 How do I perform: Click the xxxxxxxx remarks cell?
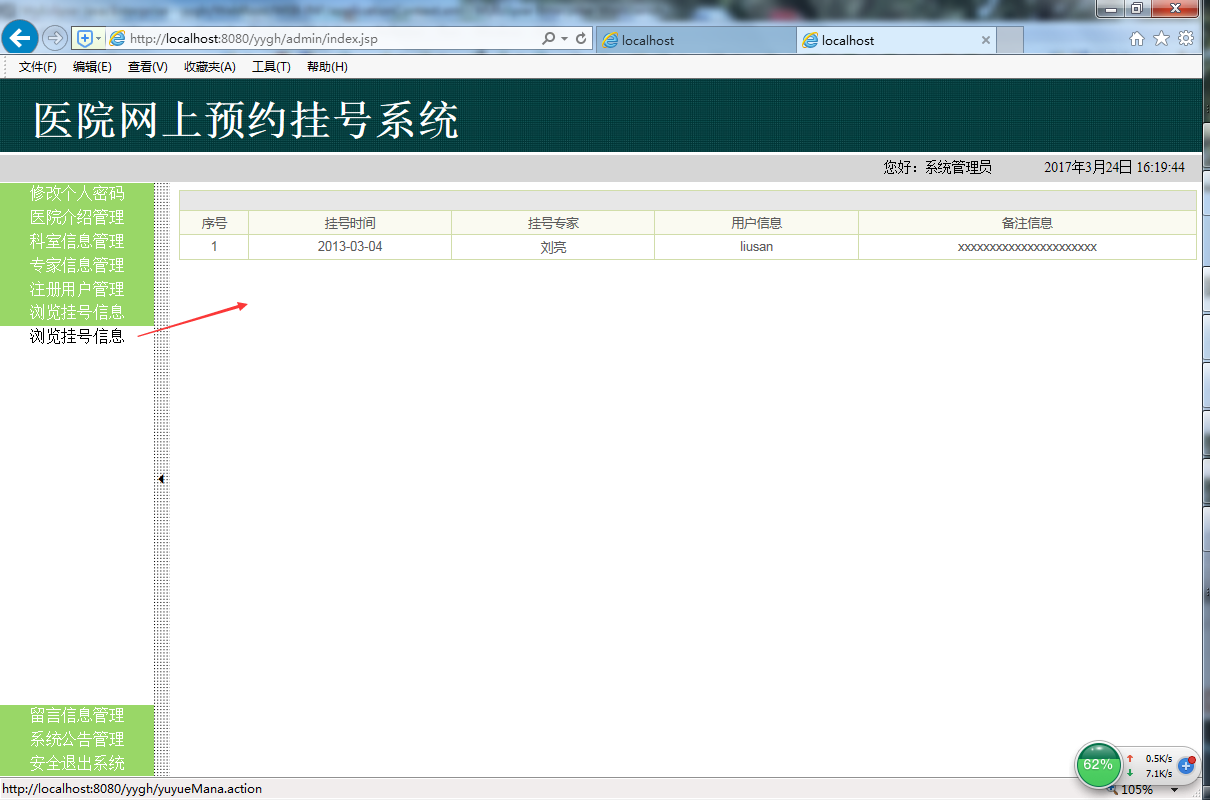point(1027,247)
